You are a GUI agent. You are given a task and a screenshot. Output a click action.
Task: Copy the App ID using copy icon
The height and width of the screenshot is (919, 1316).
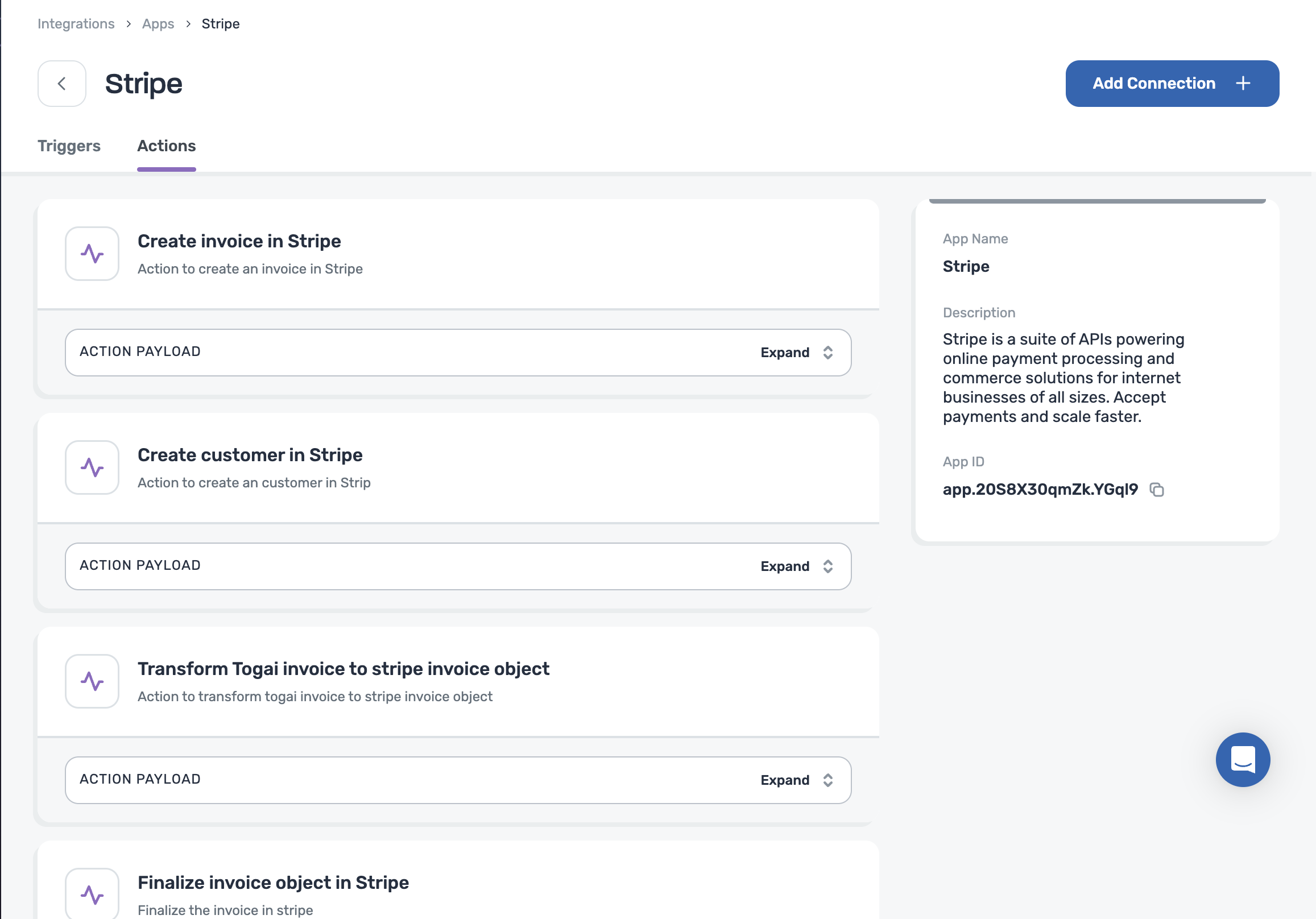point(1157,490)
